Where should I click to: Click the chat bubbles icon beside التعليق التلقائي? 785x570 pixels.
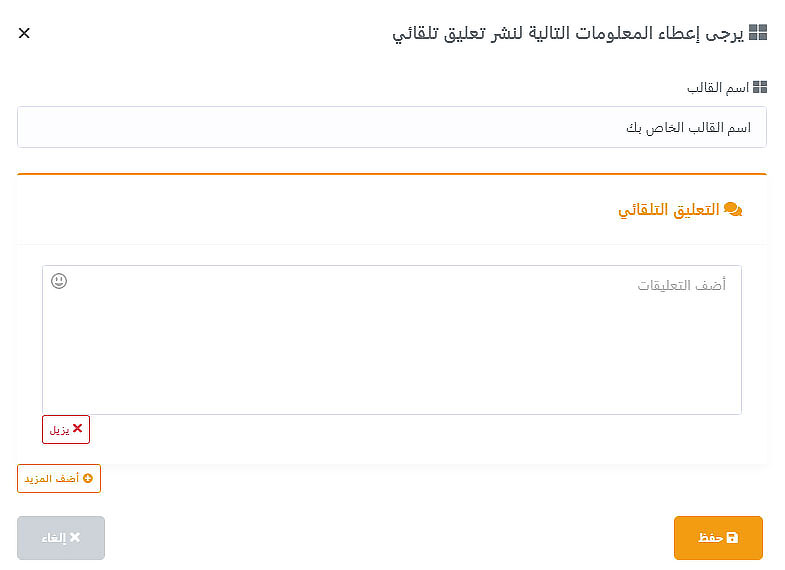point(733,210)
